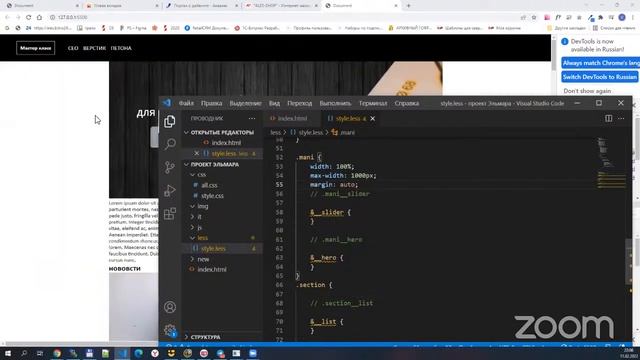The image size is (640, 360).
Task: Close the style.less editor tab
Action: [x=373, y=118]
